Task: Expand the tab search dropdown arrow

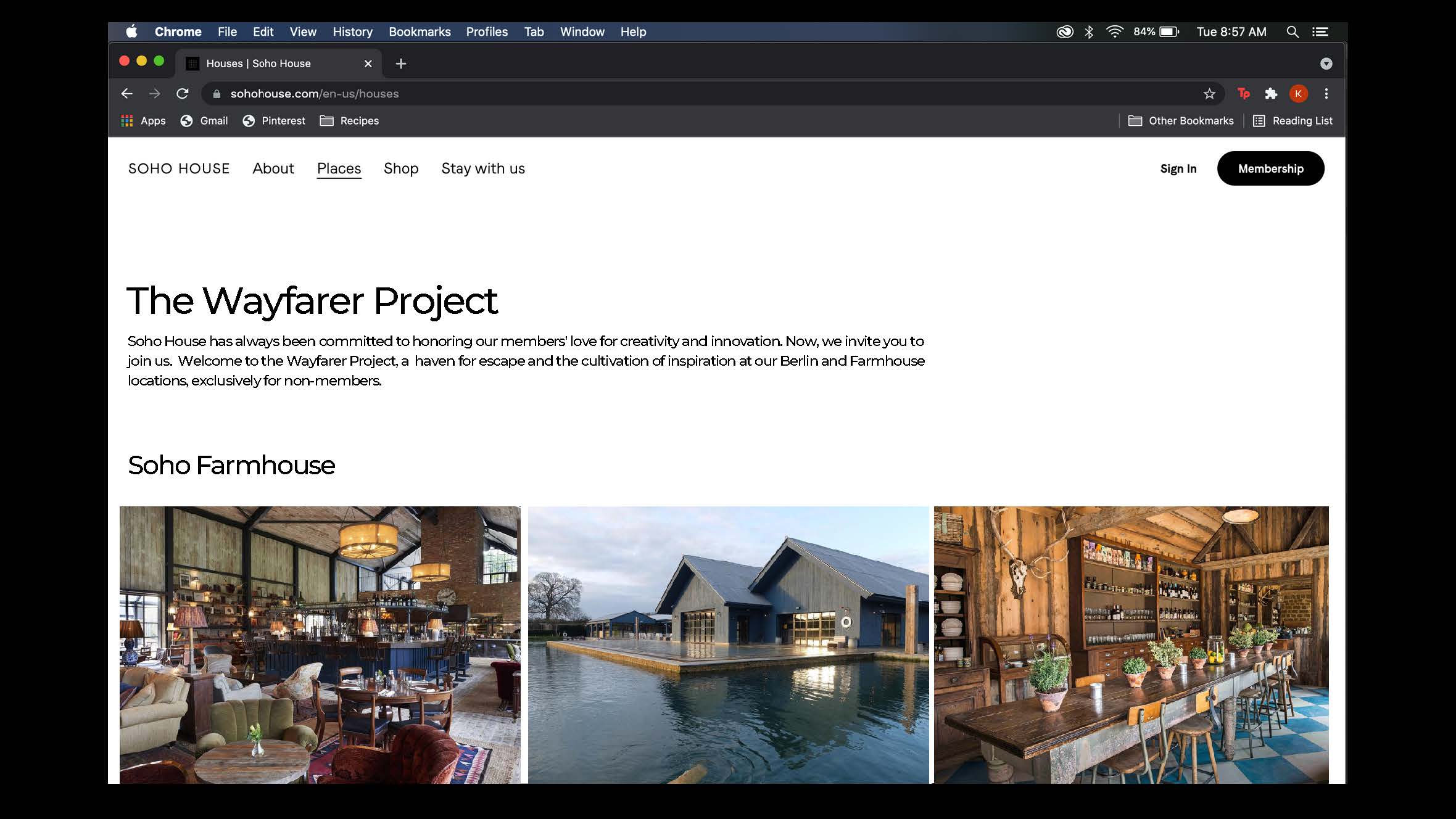Action: (x=1326, y=64)
